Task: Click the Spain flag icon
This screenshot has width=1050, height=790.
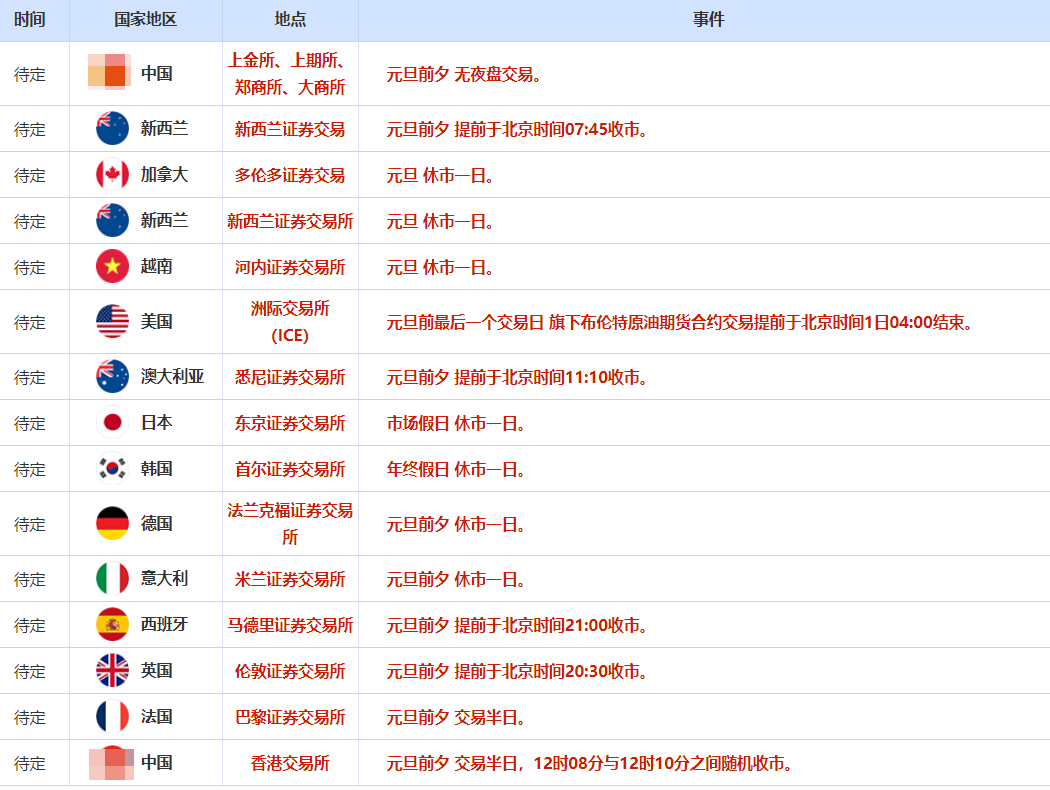Action: pyautogui.click(x=112, y=625)
